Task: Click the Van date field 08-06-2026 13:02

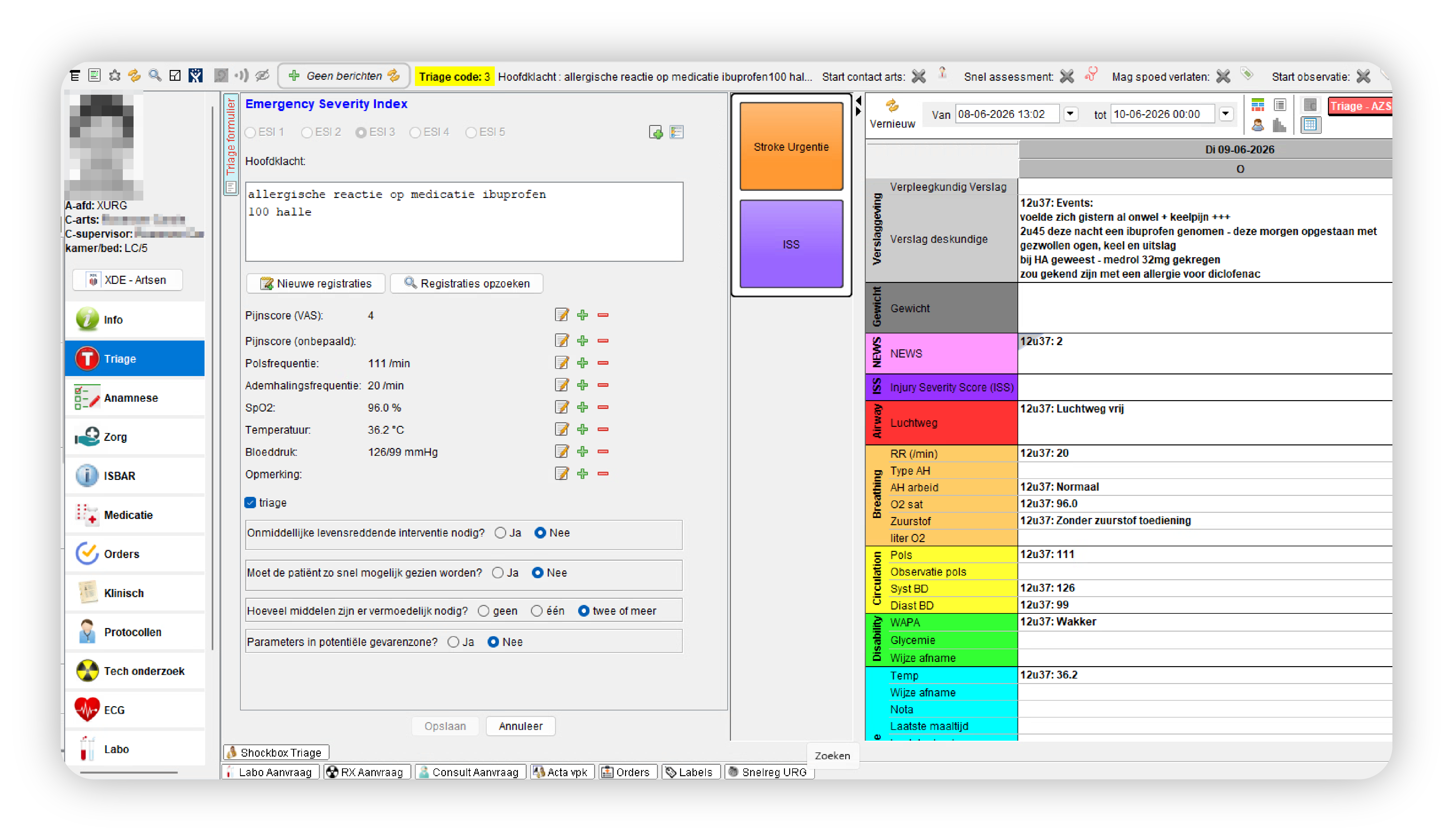Action: [x=1007, y=114]
